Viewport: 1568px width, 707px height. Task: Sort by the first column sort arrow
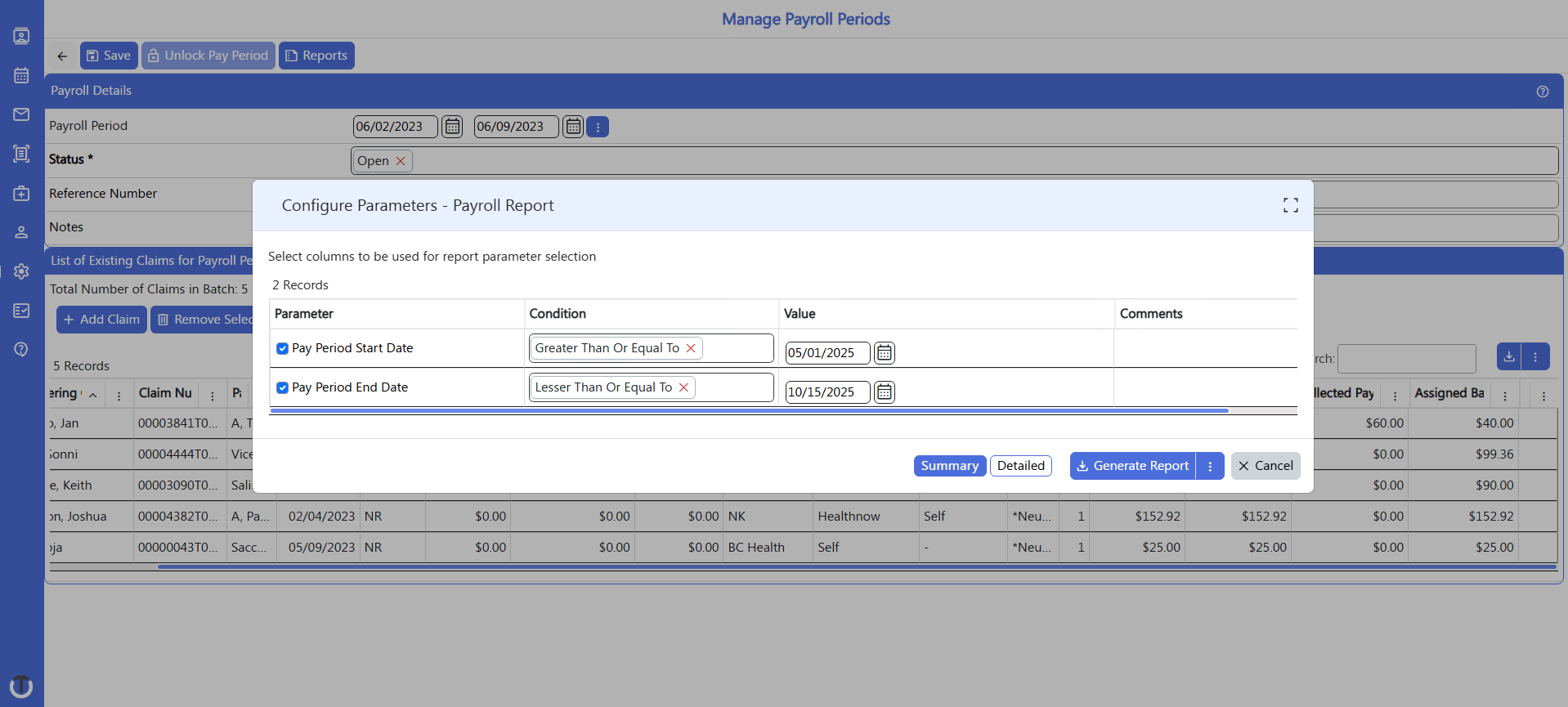pos(93,396)
